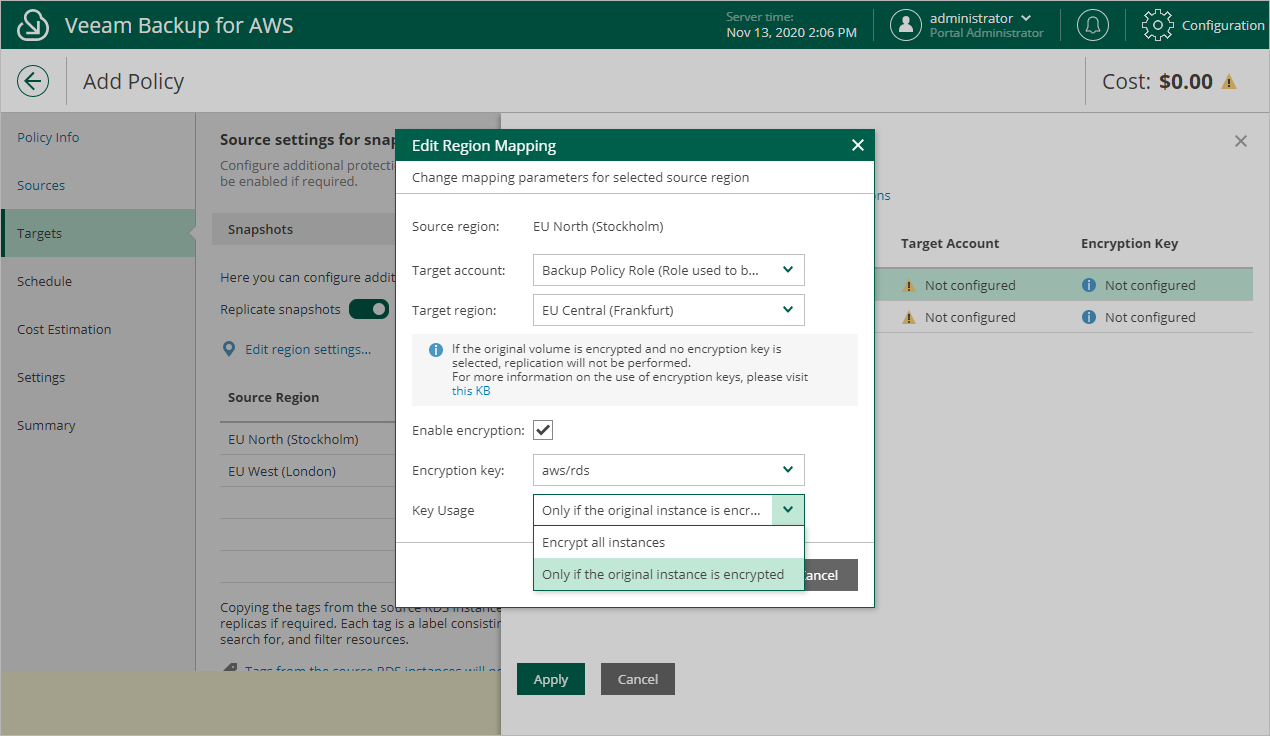Collapse the Key Usage dropdown arrow
The image size is (1270, 736).
788,510
